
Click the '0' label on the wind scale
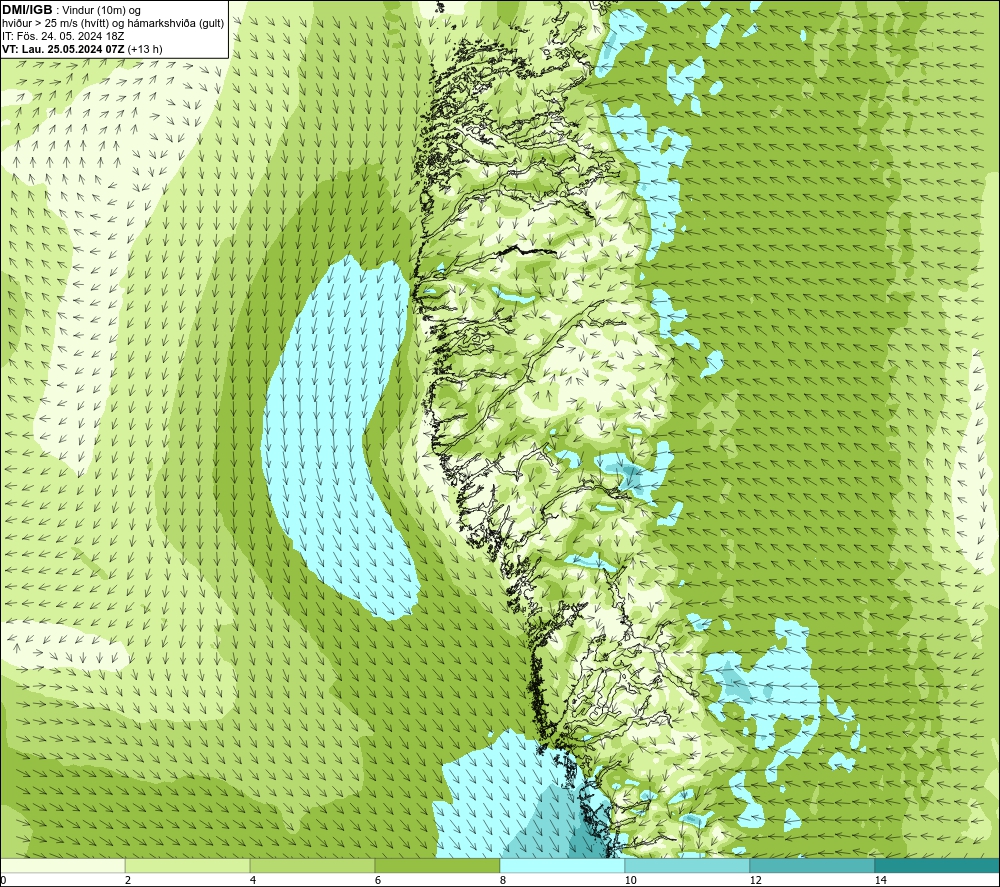point(3,880)
